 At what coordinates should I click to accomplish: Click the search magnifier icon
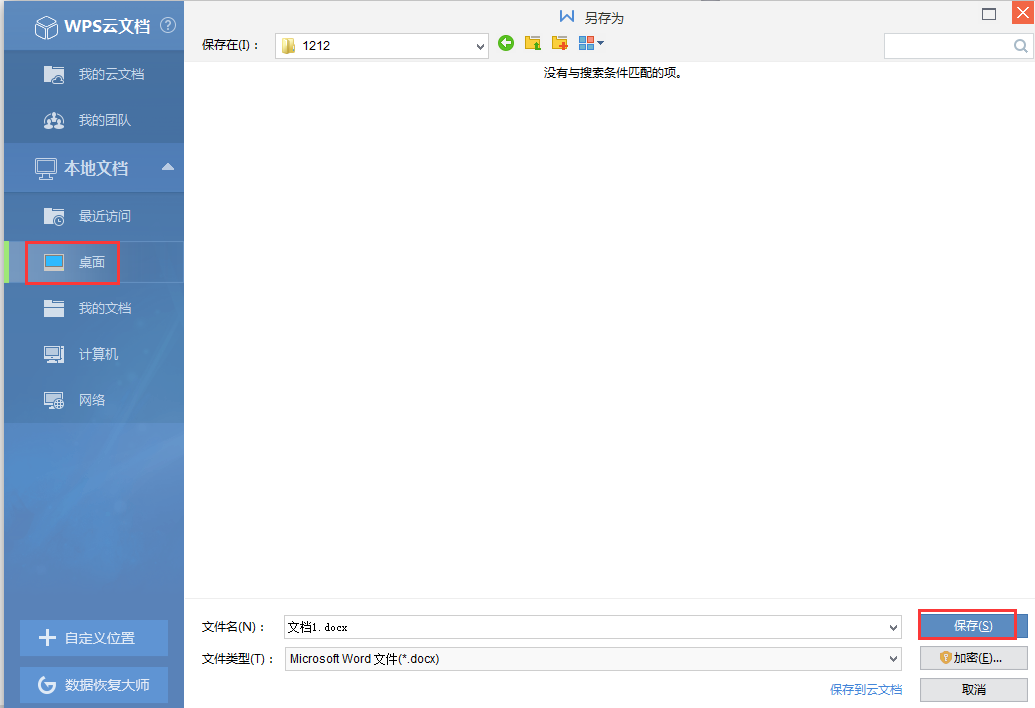(1021, 46)
